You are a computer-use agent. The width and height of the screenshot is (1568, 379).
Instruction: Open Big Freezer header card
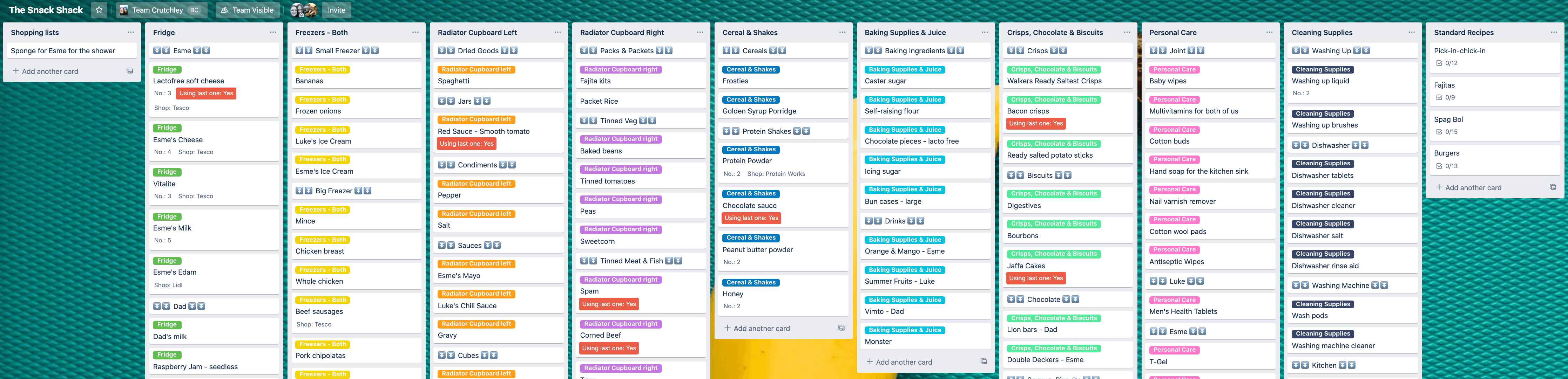[x=357, y=191]
